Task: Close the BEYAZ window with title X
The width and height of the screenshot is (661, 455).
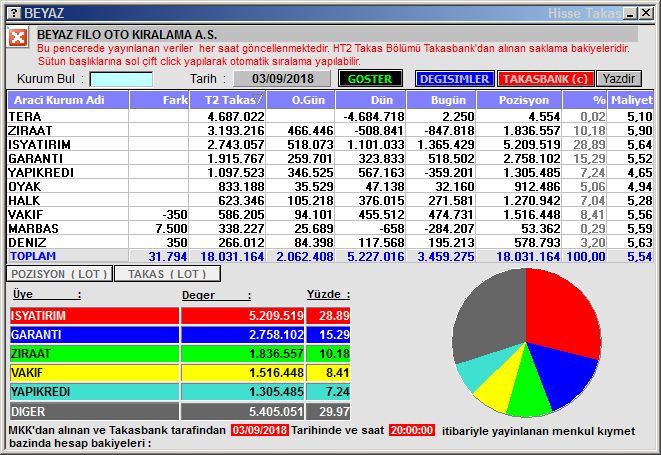Action: (646, 13)
